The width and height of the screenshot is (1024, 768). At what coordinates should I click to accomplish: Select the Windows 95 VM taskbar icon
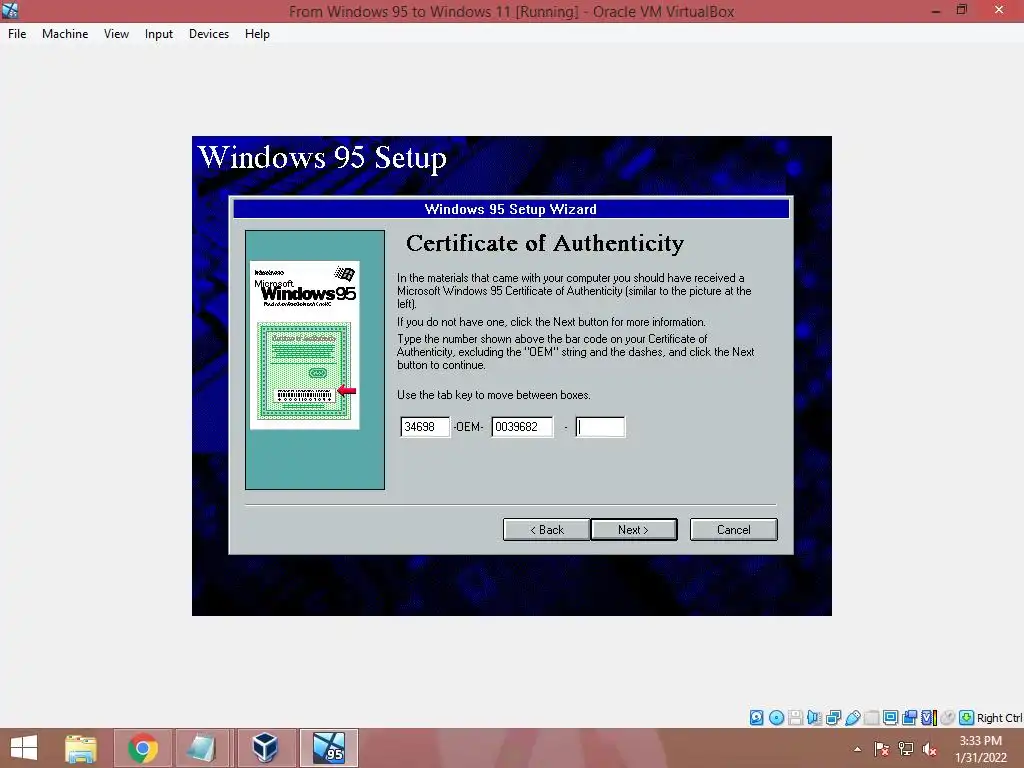[x=328, y=748]
